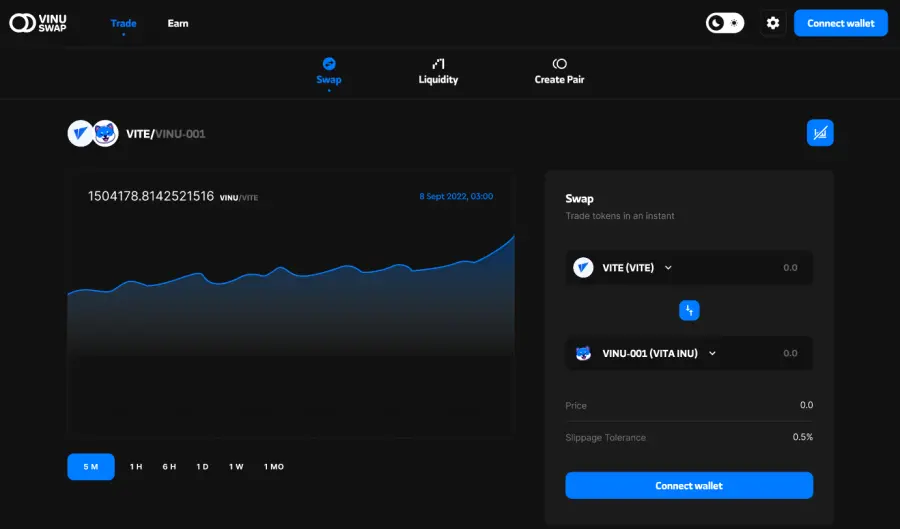Select the Create Pair tab

coord(559,72)
